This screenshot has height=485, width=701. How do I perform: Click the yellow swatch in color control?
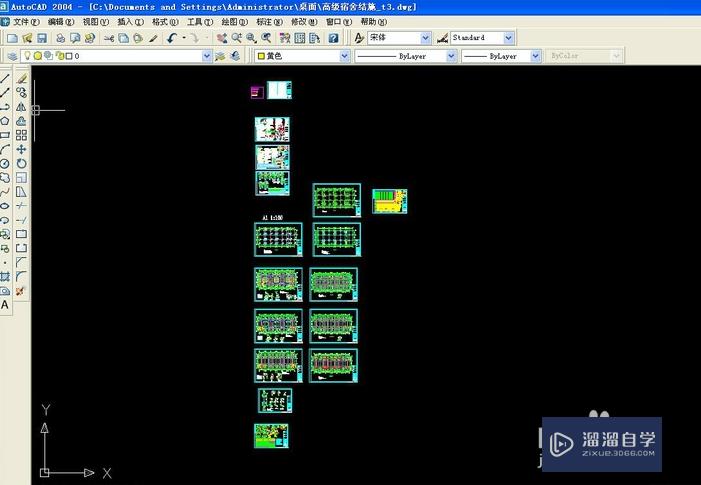pos(261,56)
